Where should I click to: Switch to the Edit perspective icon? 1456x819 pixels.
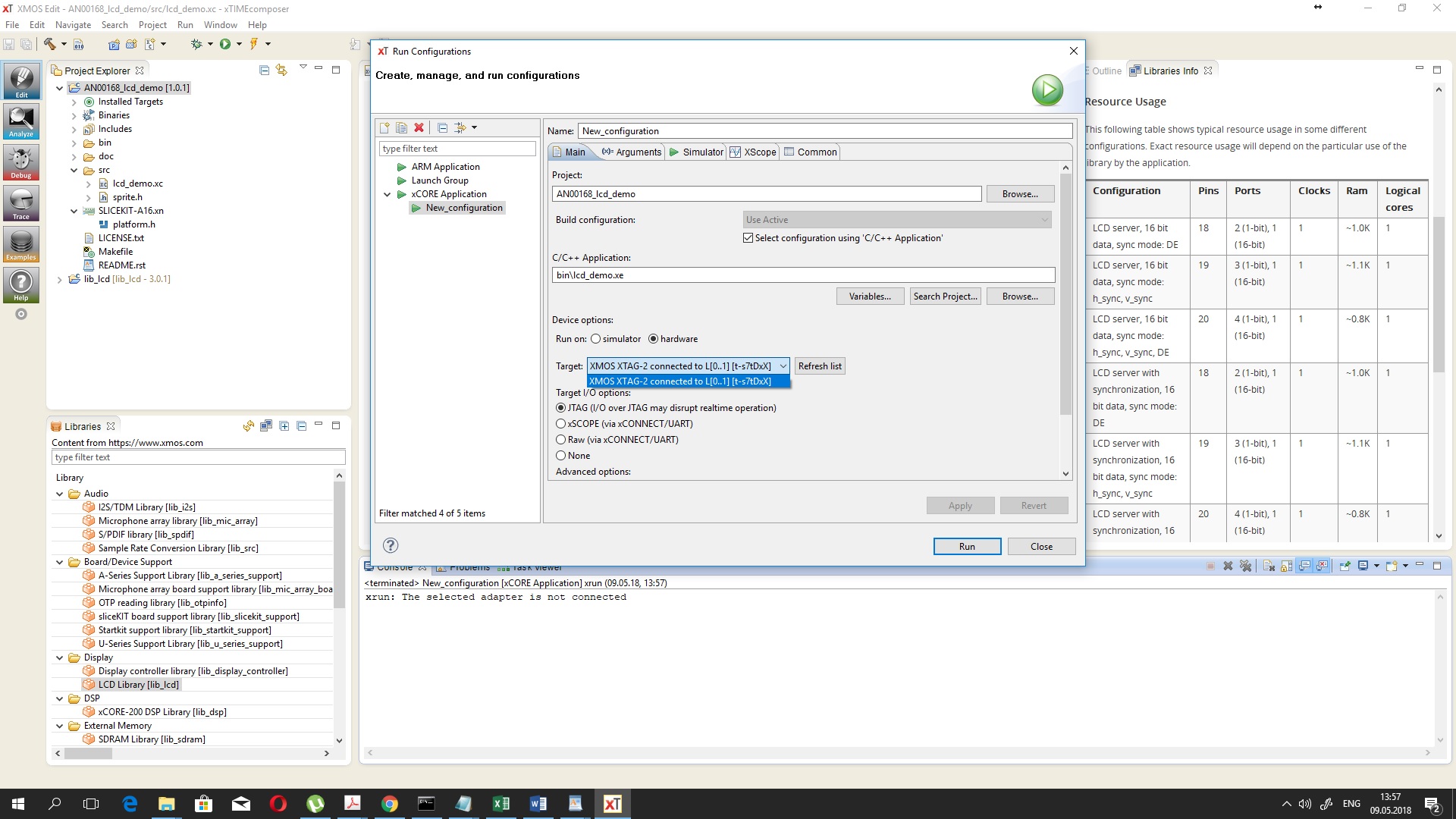point(21,81)
